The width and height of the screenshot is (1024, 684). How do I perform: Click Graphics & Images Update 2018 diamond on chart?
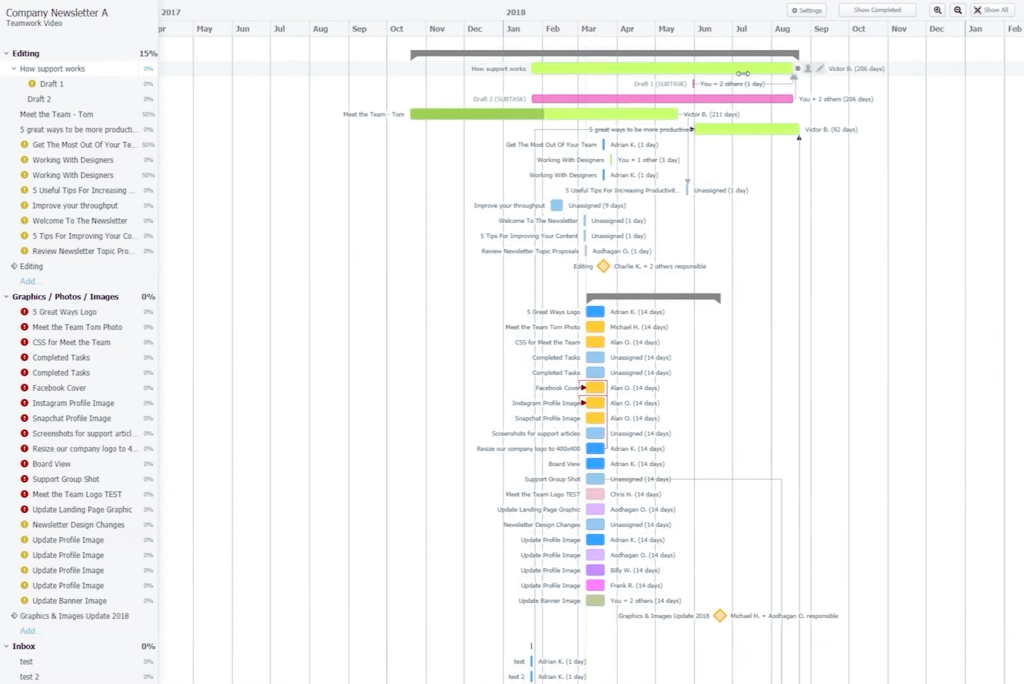tap(720, 615)
